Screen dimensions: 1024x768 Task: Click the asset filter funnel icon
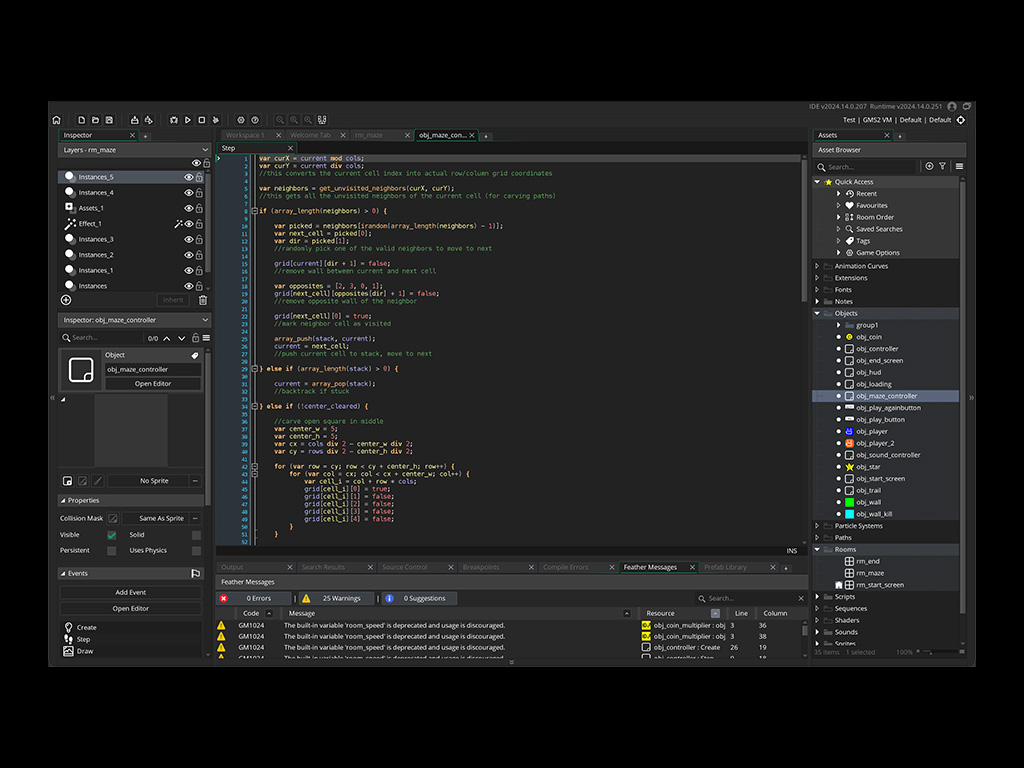point(942,166)
